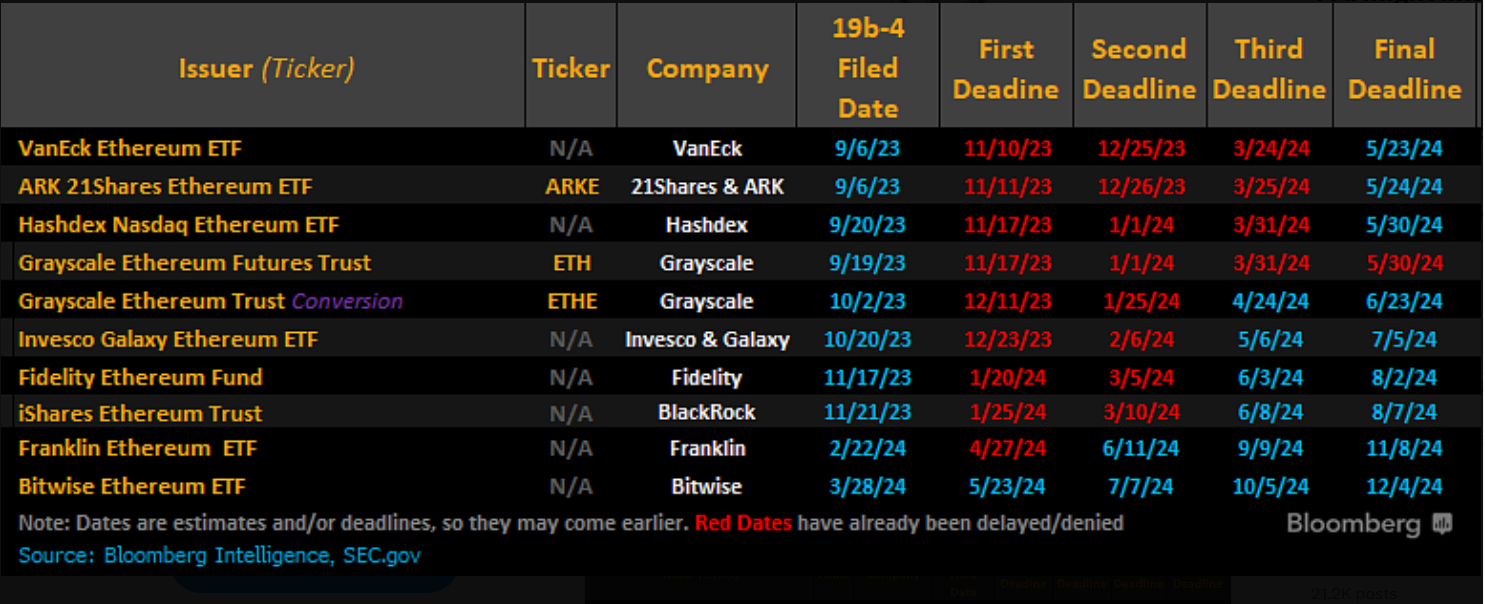The width and height of the screenshot is (1485, 604).
Task: Click Bitwise final deadline 12/4/24
Action: [1404, 486]
